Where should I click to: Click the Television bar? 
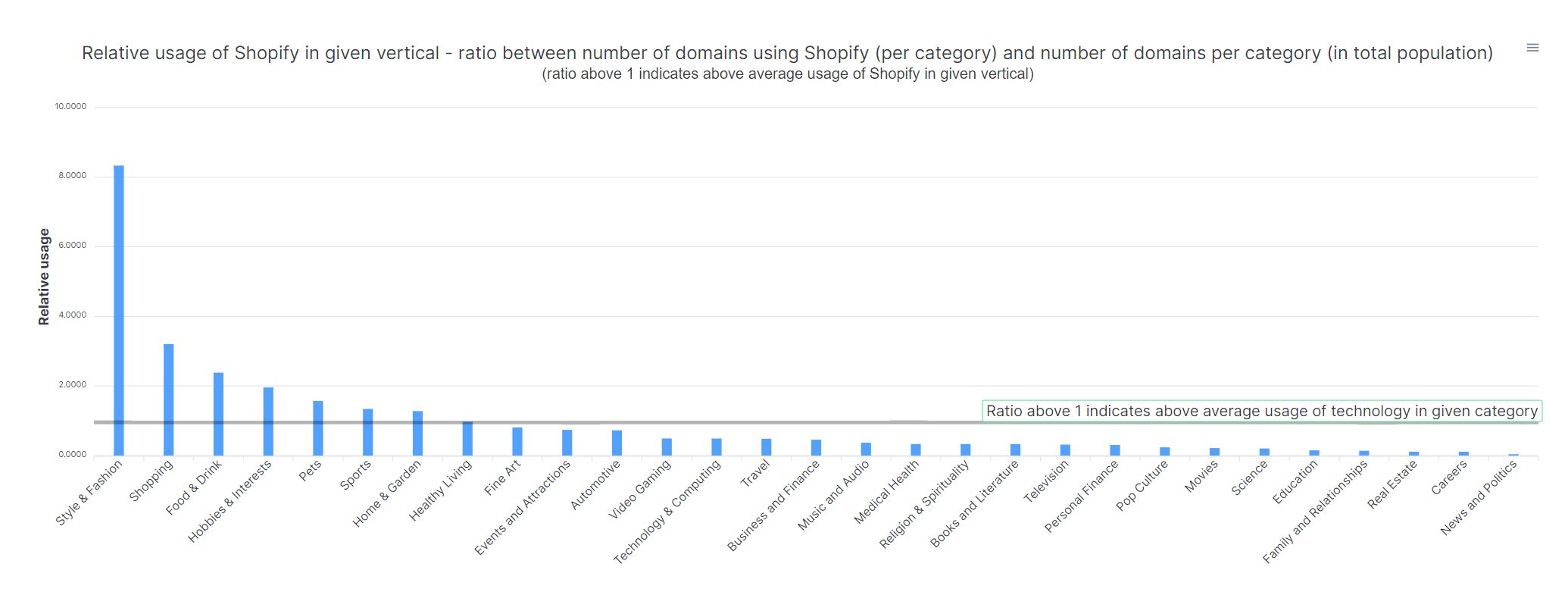(1066, 450)
